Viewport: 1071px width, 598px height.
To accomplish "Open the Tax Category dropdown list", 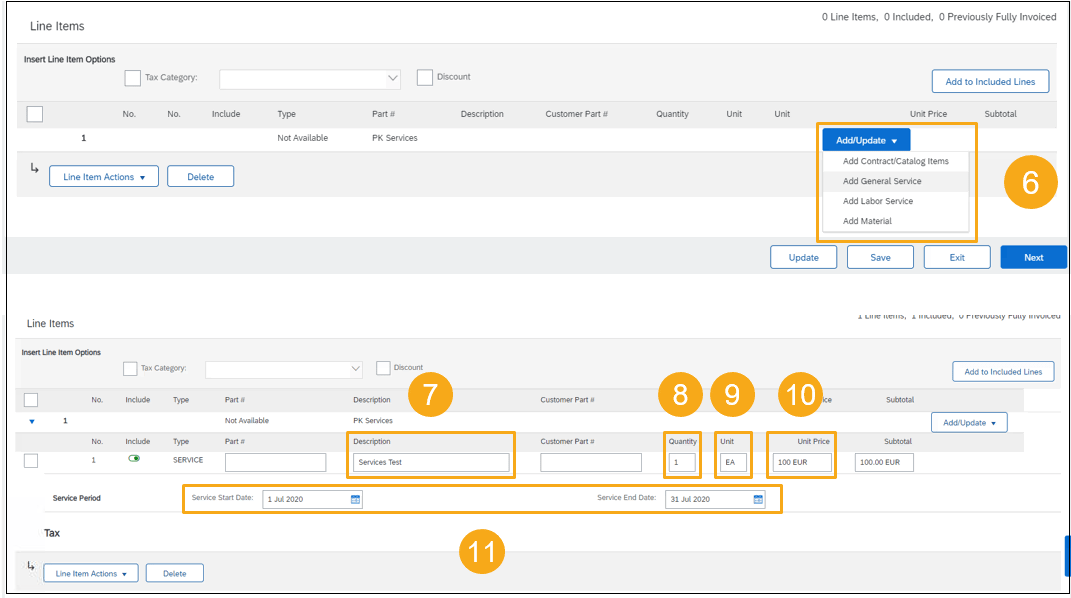I will click(x=310, y=78).
